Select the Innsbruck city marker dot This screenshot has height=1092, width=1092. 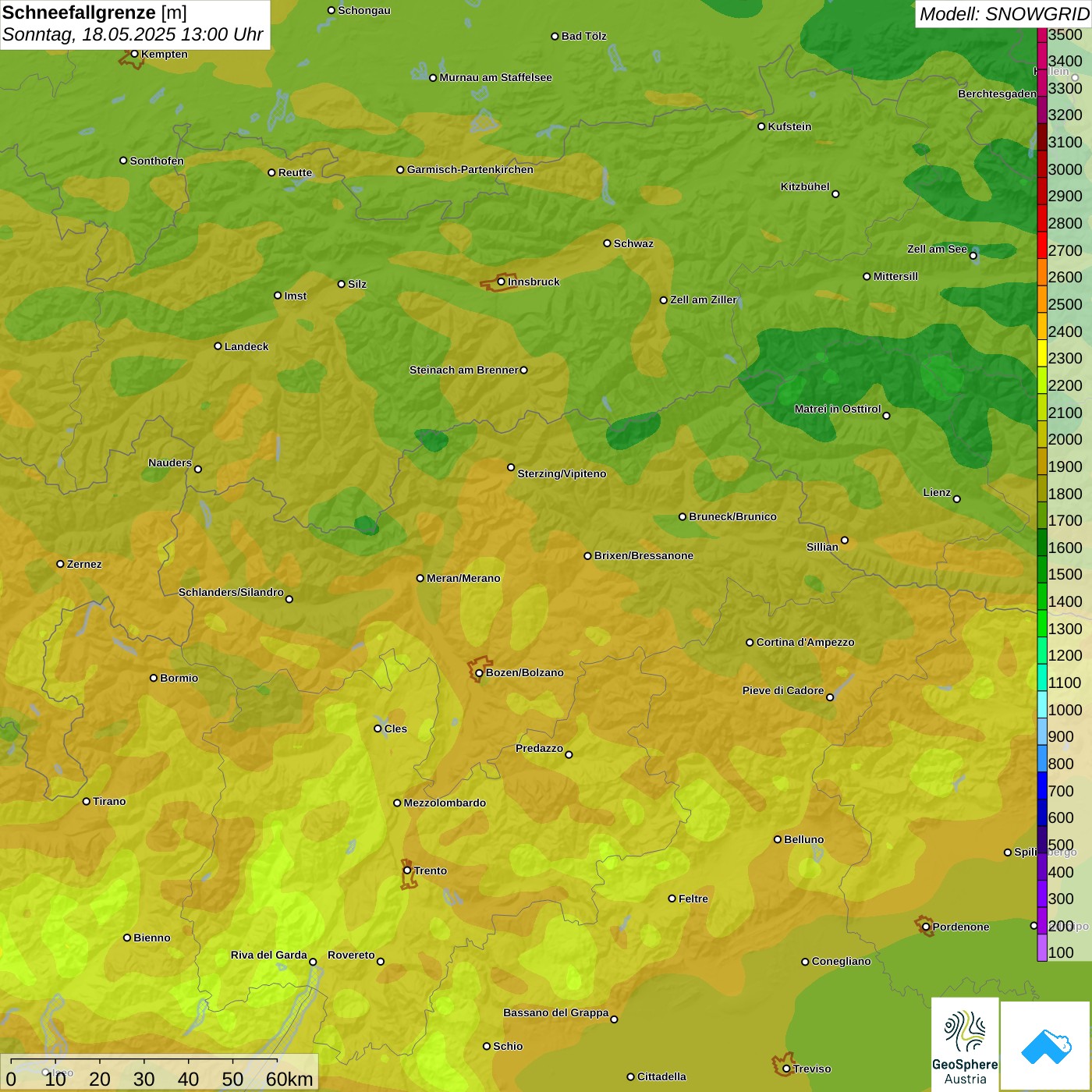click(x=502, y=282)
